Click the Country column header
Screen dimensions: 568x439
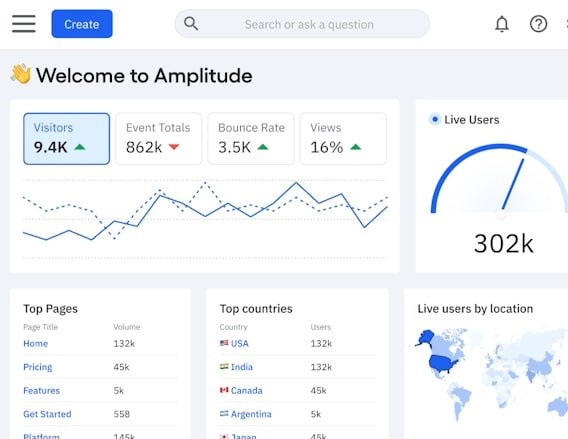233,327
